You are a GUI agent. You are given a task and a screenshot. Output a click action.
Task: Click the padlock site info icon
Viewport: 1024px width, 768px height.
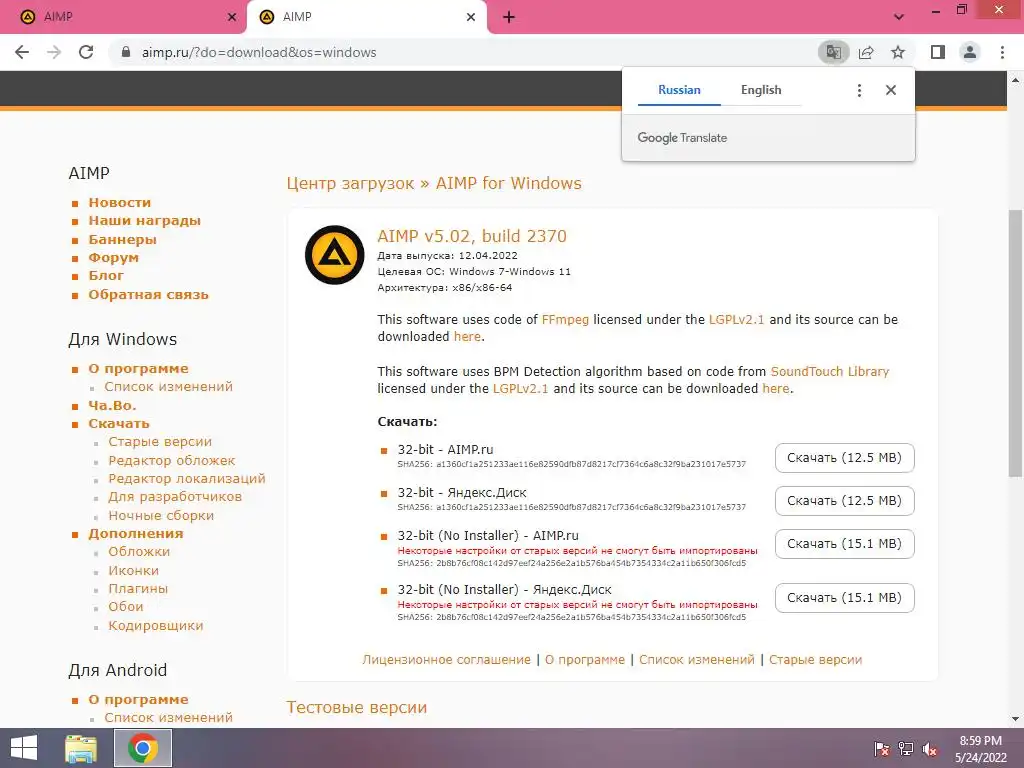click(x=126, y=52)
